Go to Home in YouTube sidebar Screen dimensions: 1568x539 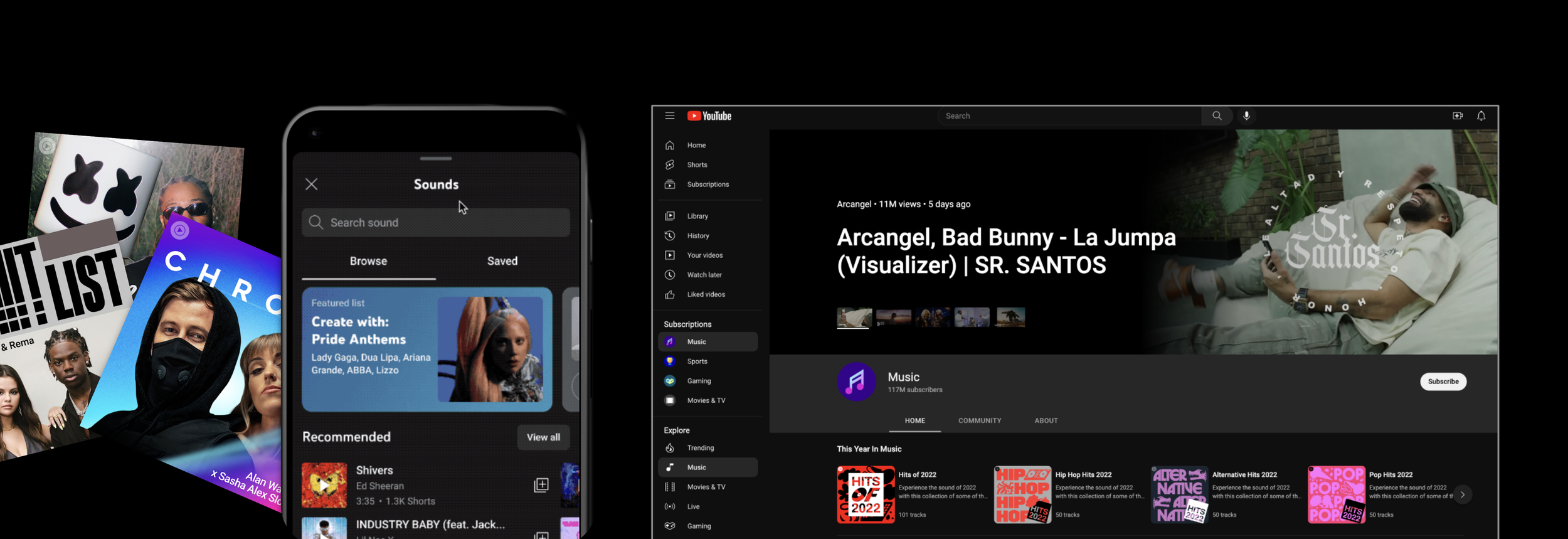point(708,146)
